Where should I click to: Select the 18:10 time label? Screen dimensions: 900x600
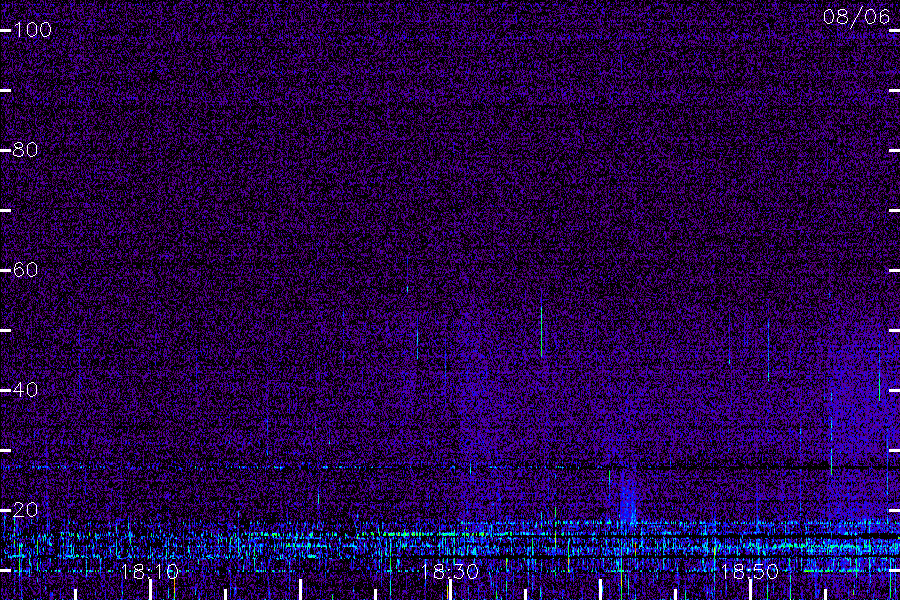pyautogui.click(x=150, y=571)
